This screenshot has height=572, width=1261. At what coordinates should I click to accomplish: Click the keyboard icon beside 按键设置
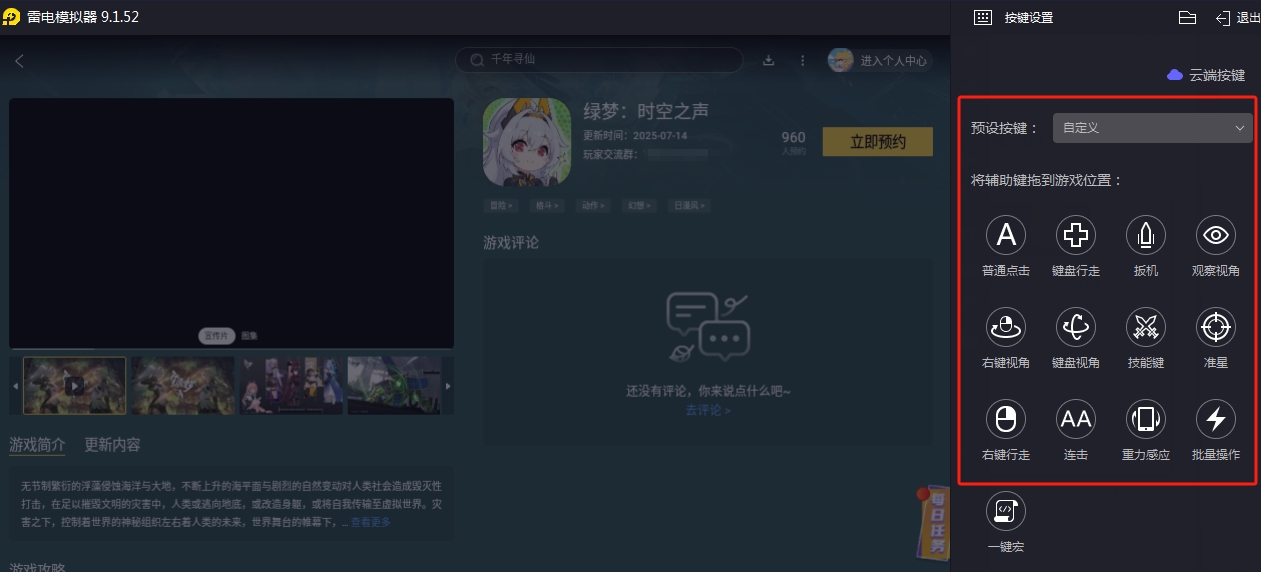[982, 18]
